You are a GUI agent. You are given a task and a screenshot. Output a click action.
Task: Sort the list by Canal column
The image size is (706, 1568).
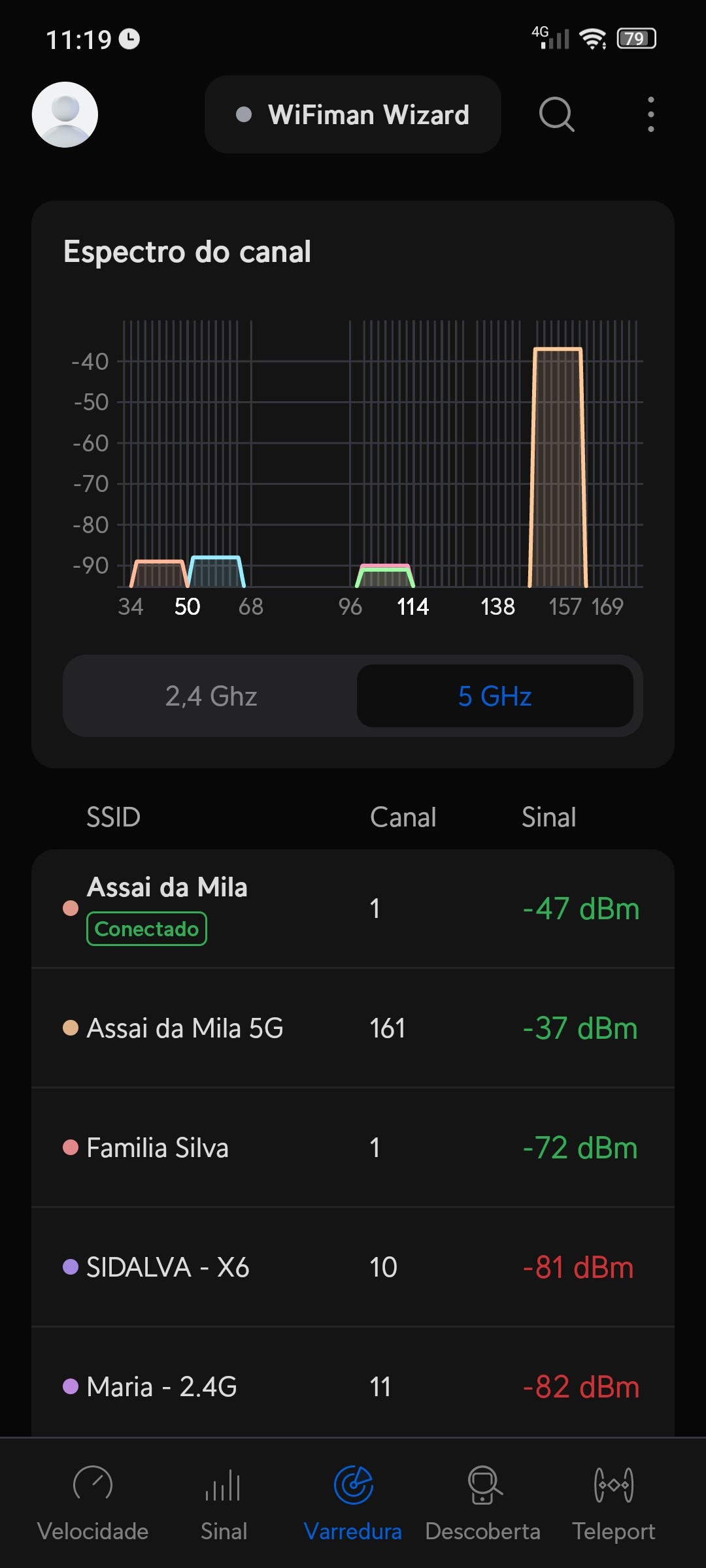click(x=403, y=817)
